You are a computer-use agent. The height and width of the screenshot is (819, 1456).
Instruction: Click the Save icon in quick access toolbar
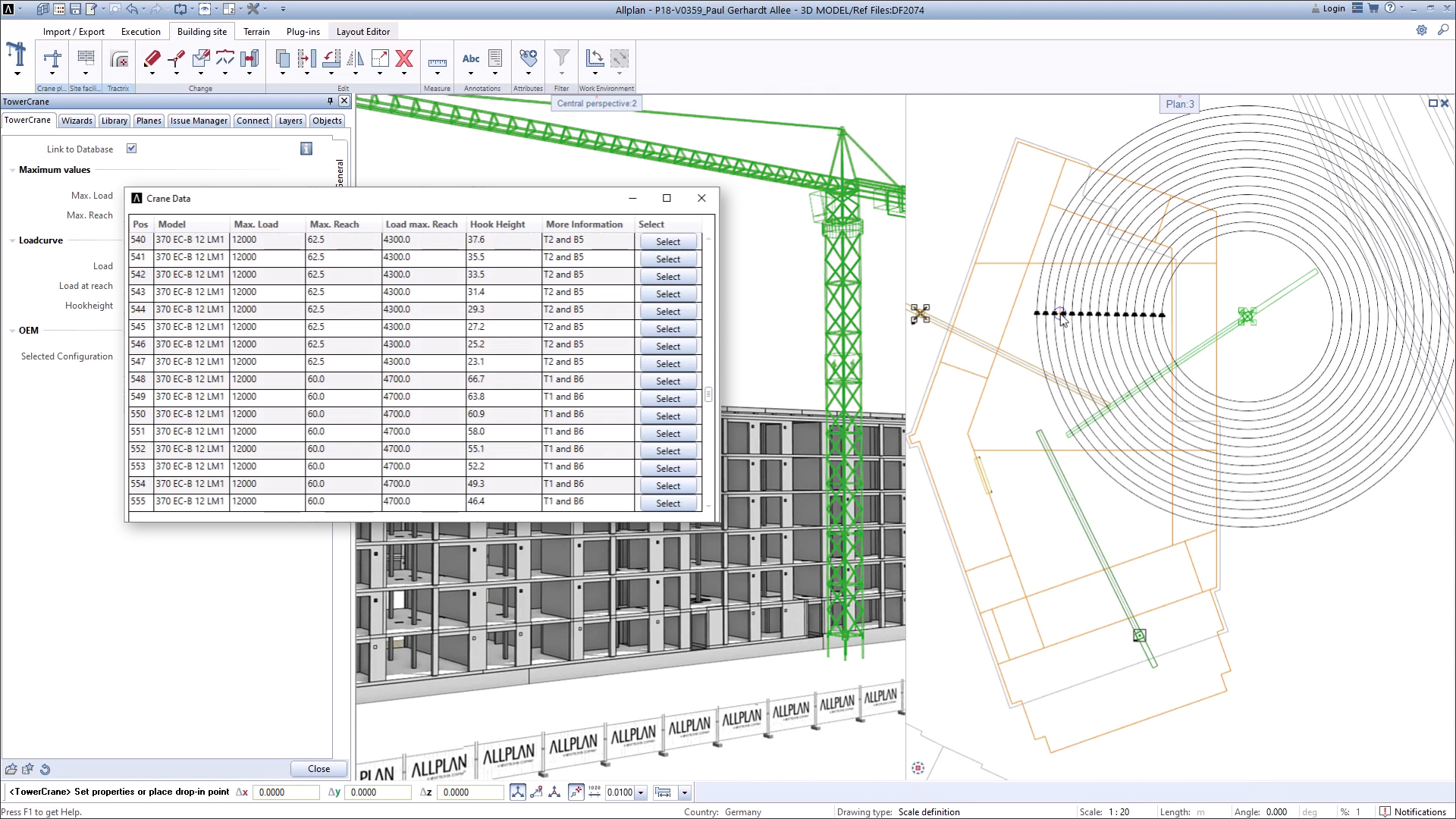pyautogui.click(x=76, y=9)
